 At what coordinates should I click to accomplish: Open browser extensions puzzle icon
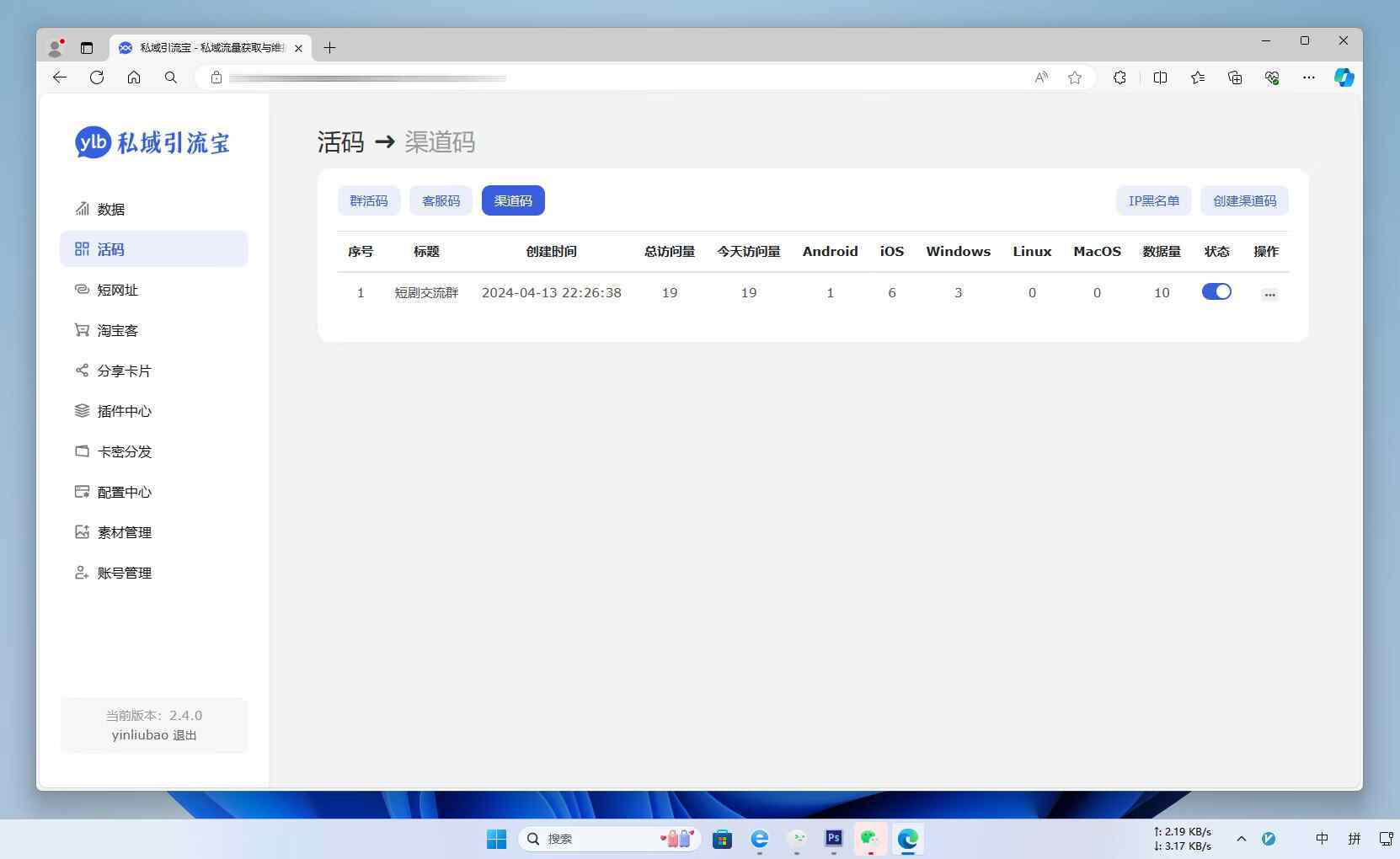(x=1119, y=77)
